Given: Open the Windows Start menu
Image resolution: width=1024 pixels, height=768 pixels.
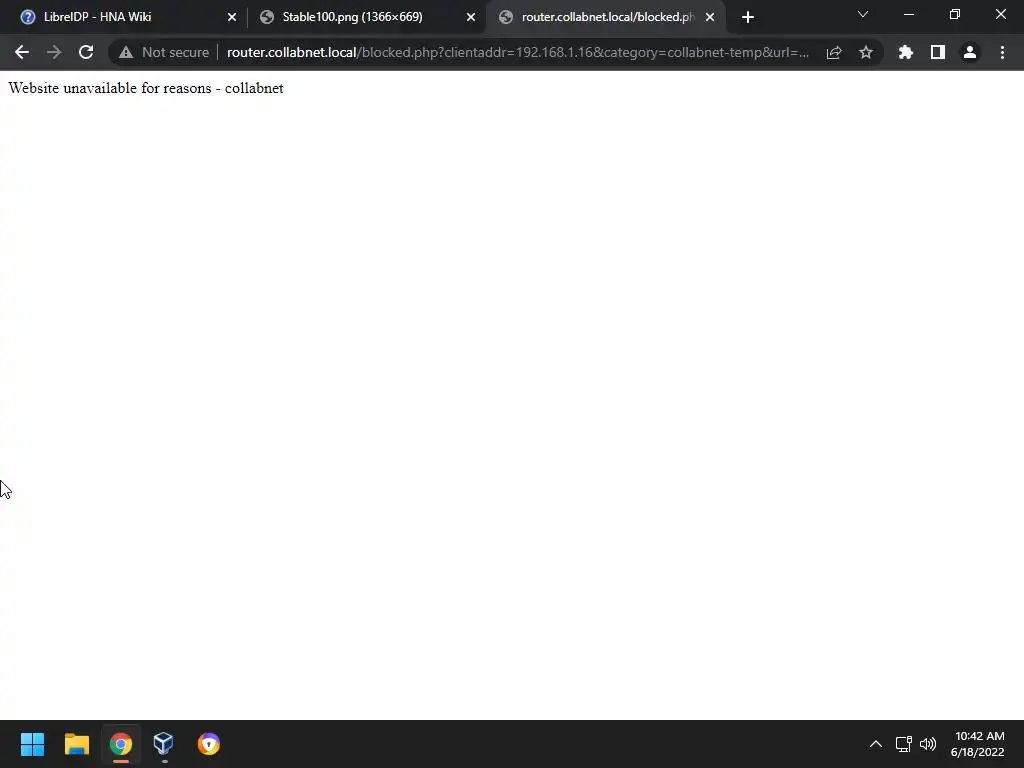Looking at the screenshot, I should click(x=32, y=744).
